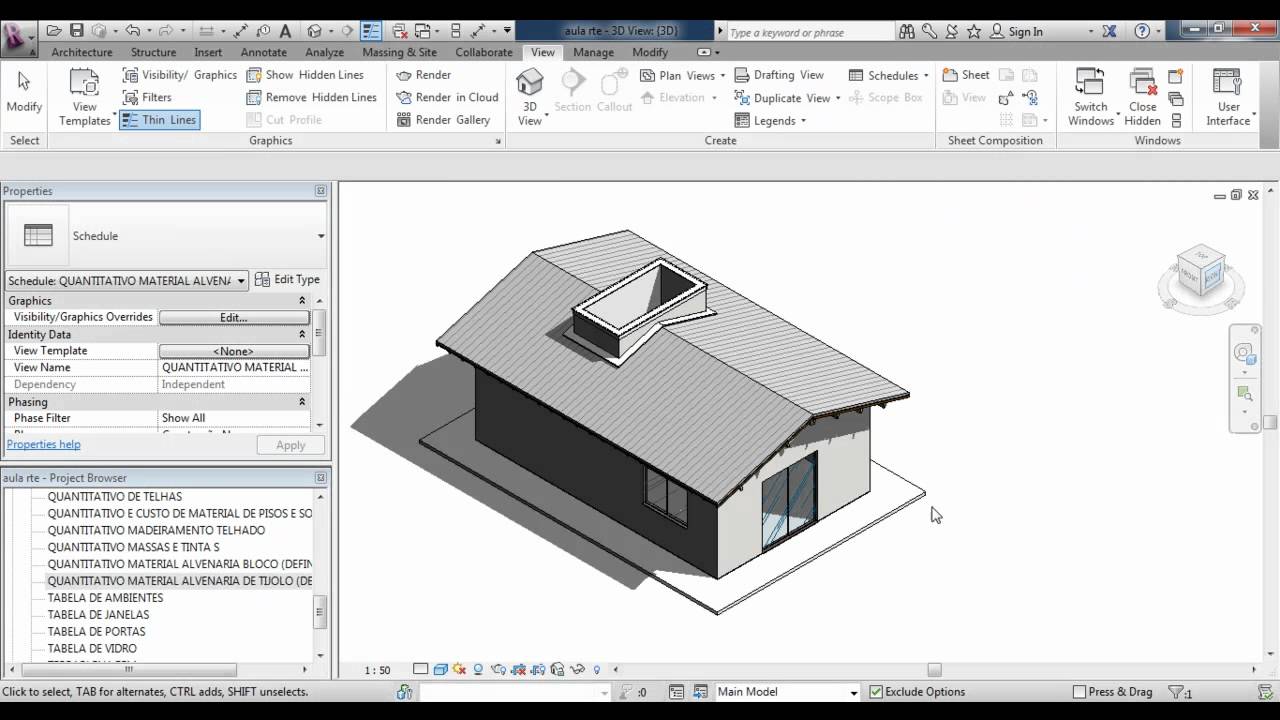
Task: Click the View Template <None> button
Action: 234,351
